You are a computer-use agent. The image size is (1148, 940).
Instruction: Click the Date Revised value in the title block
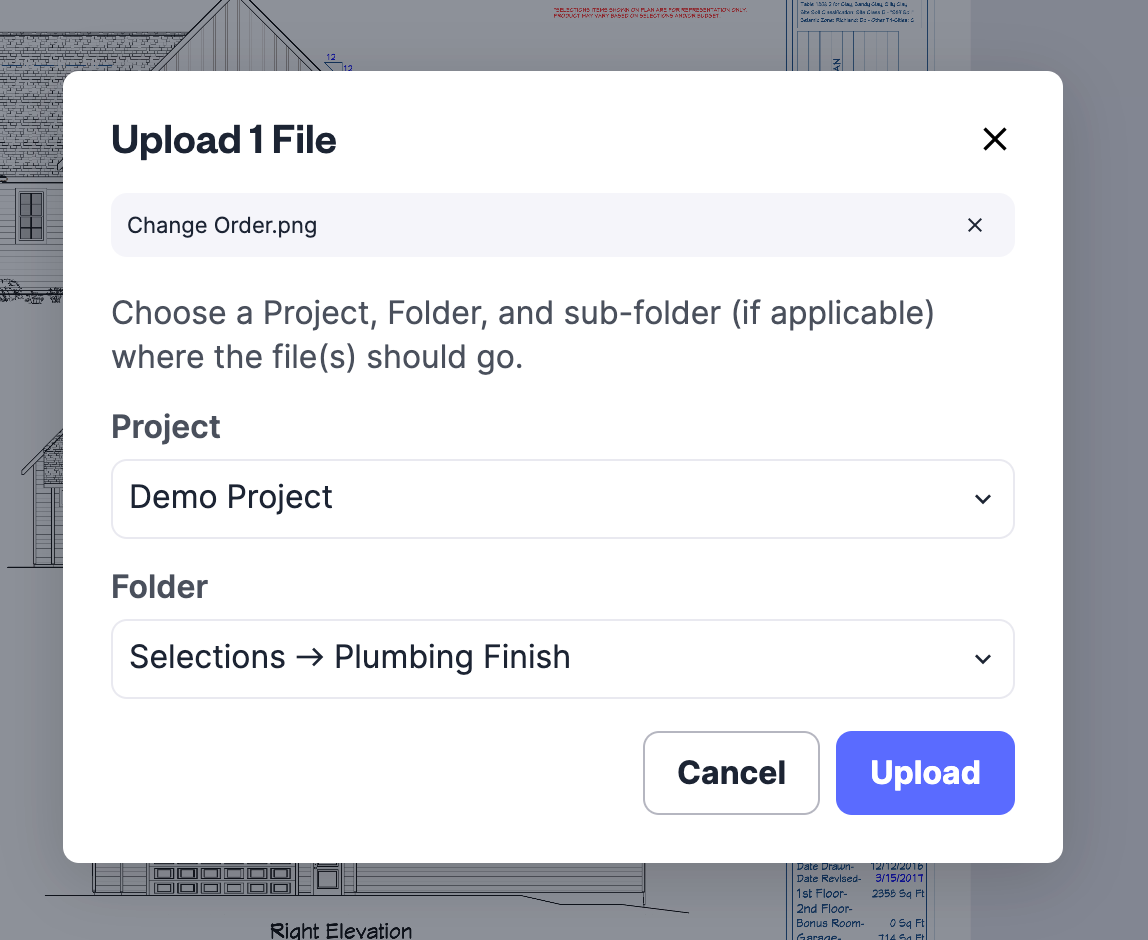(899, 878)
